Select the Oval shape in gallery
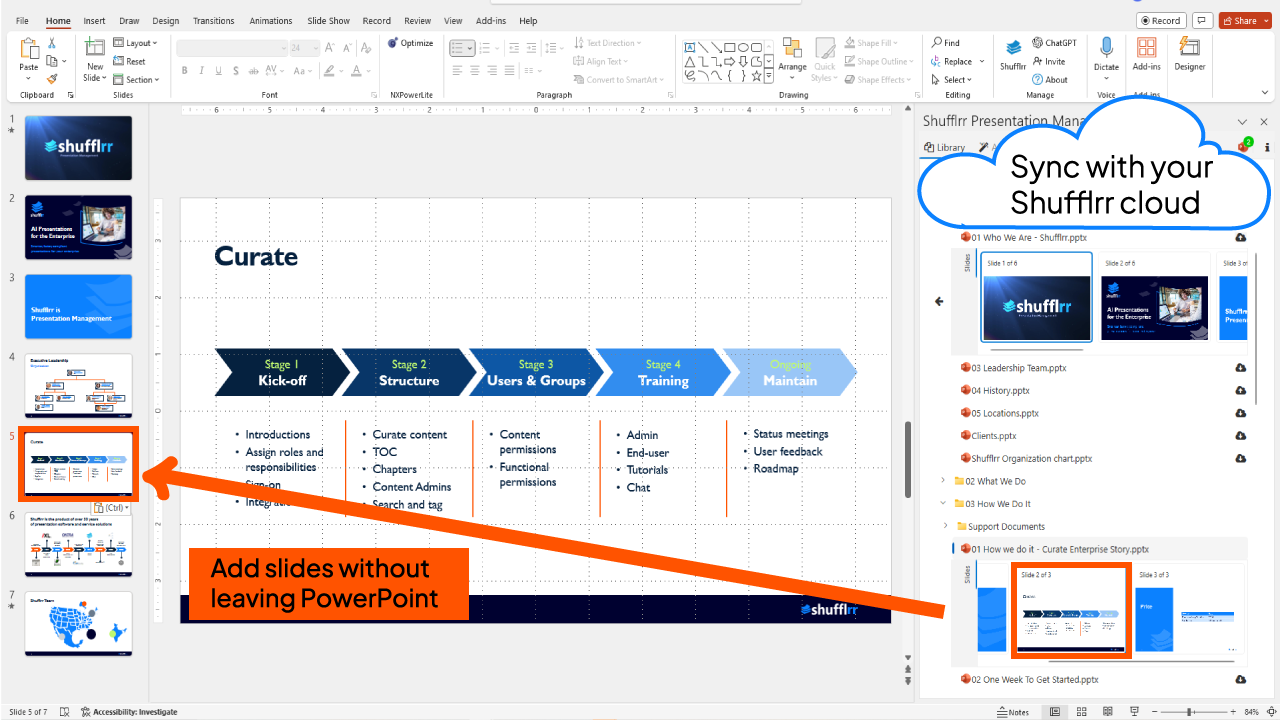1280x720 pixels. pos(745,47)
